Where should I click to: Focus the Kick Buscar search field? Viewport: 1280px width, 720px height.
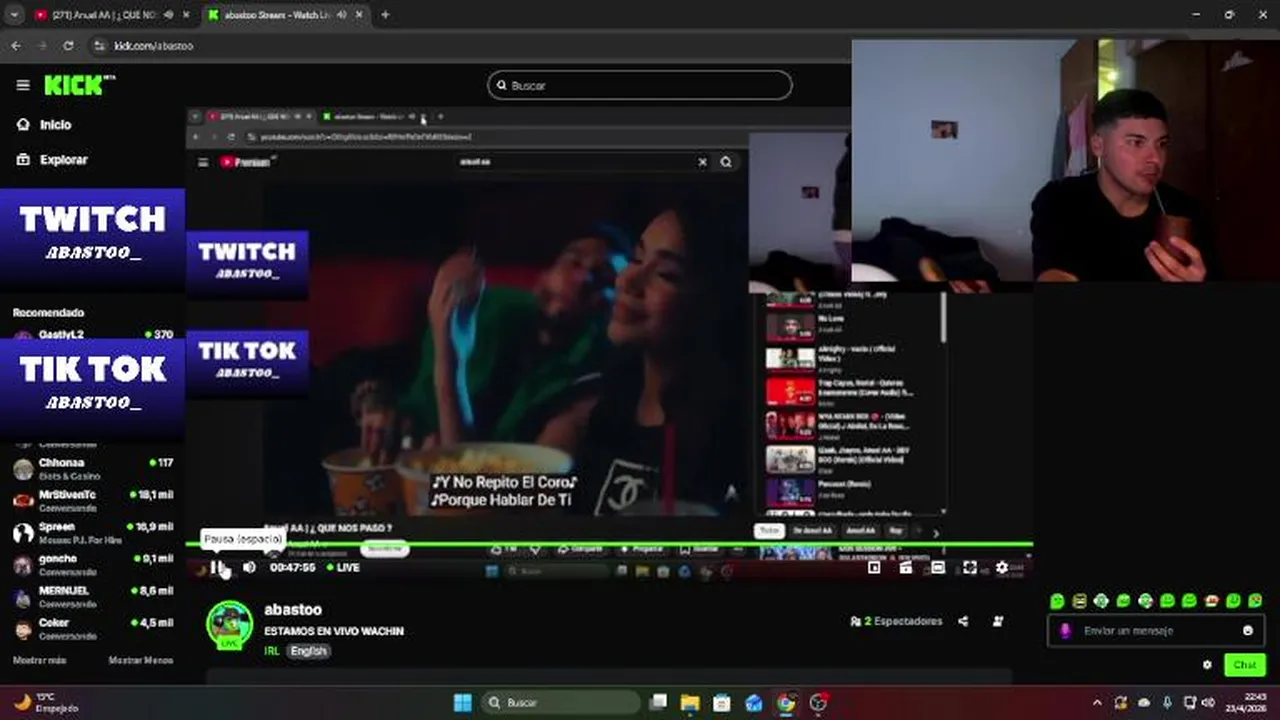[640, 85]
